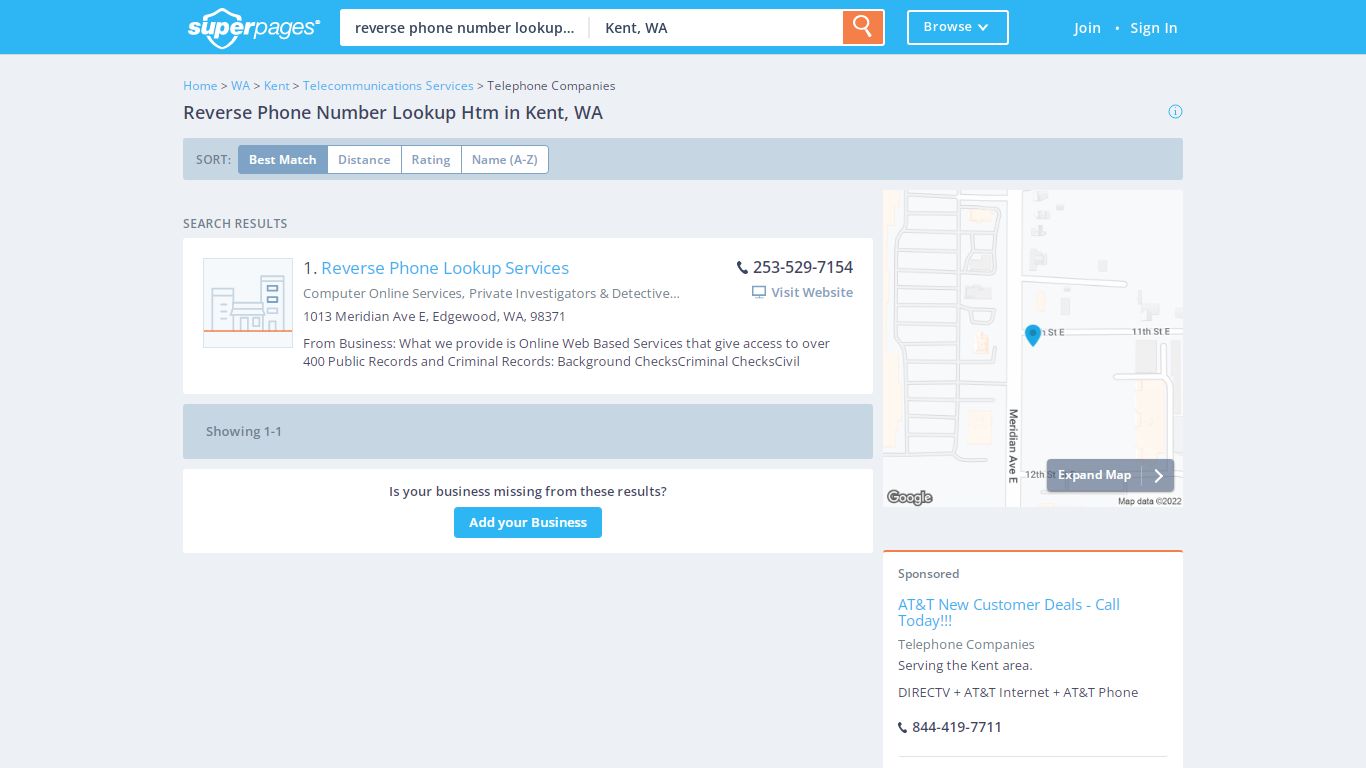Click the page heading Reverse Phone Number Lookup

click(393, 113)
